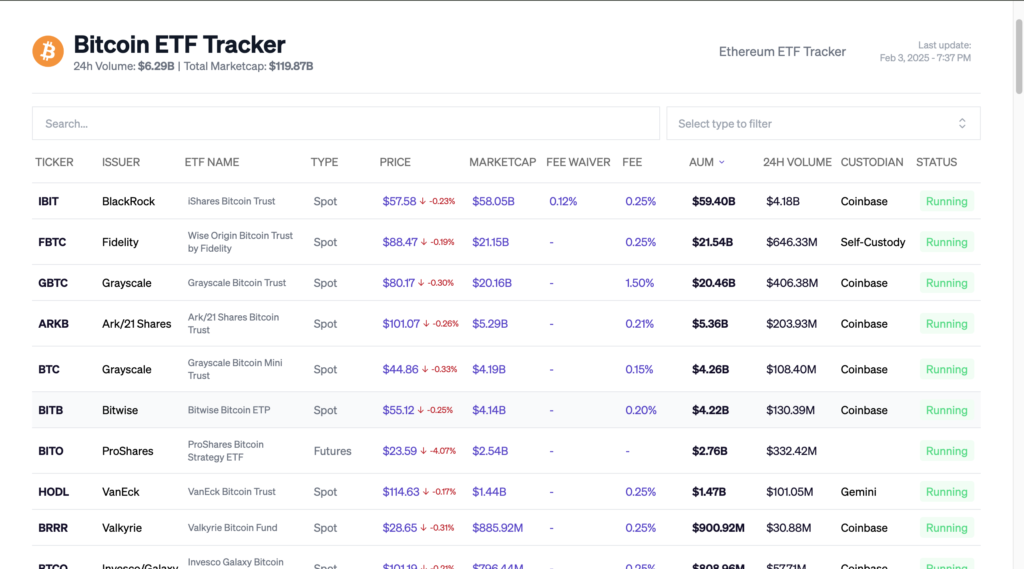Click the orange Bitcoin logo icon
Viewport: 1024px width, 569px height.
tap(48, 51)
